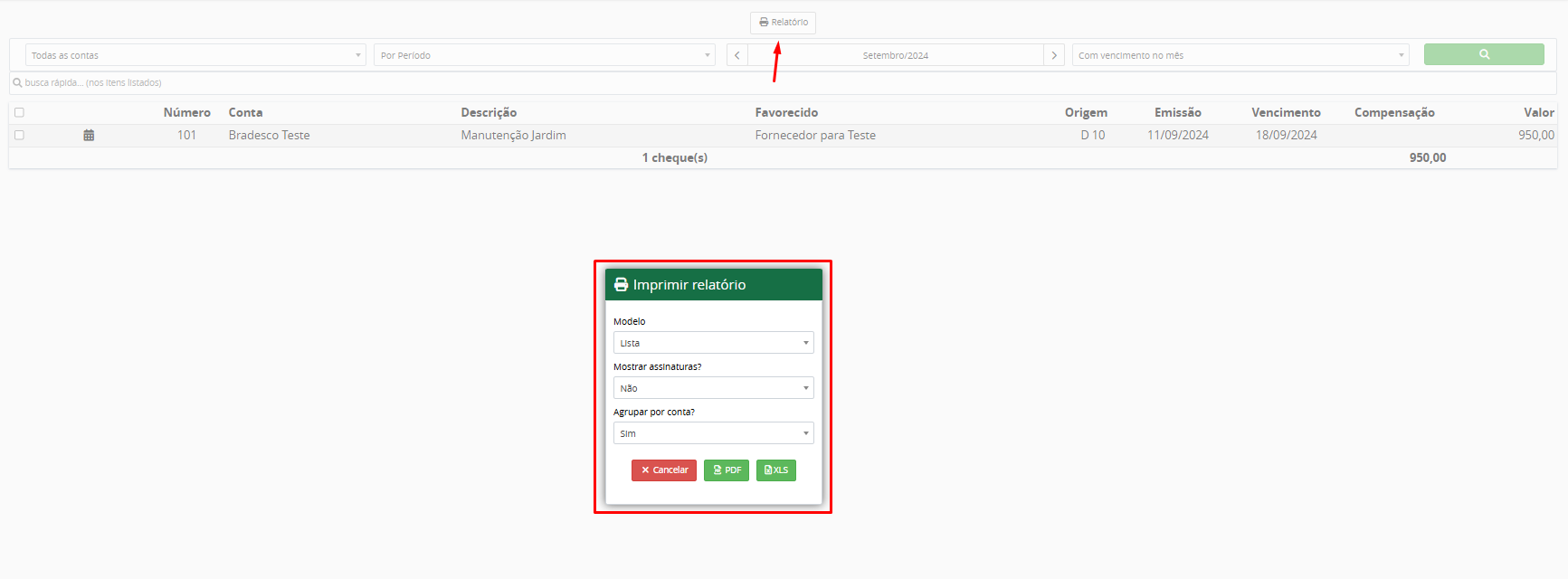Open the Mostrar assinaturas dropdown
The width and height of the screenshot is (1568, 579).
pos(713,388)
